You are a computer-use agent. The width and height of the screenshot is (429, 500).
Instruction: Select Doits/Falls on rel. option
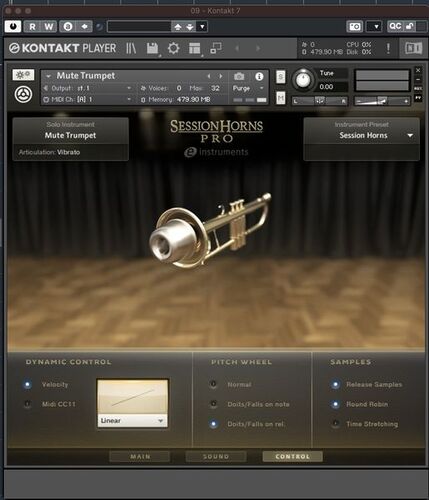213,424
